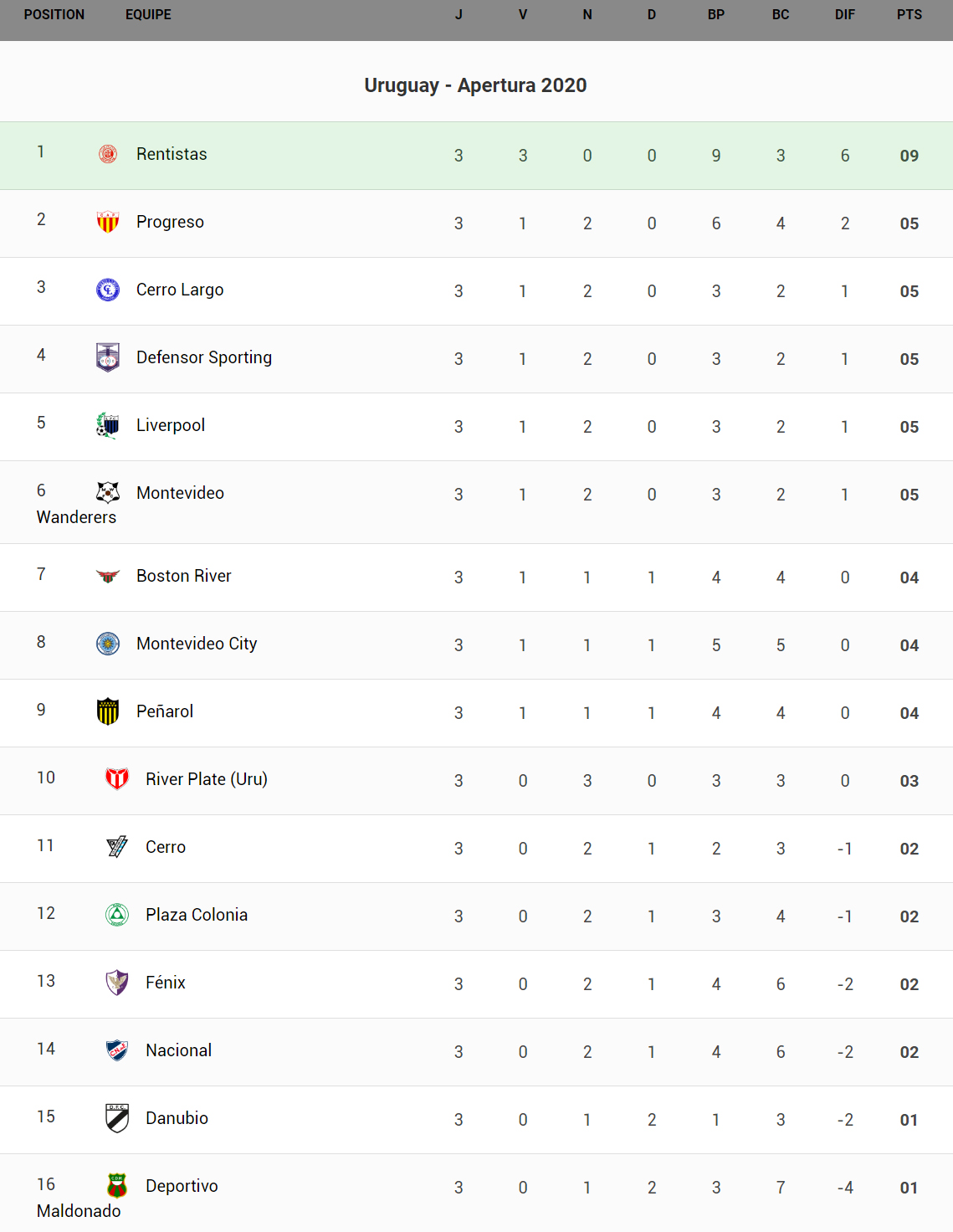Click the Danubio shield logo
The image size is (953, 1232).
(117, 1118)
